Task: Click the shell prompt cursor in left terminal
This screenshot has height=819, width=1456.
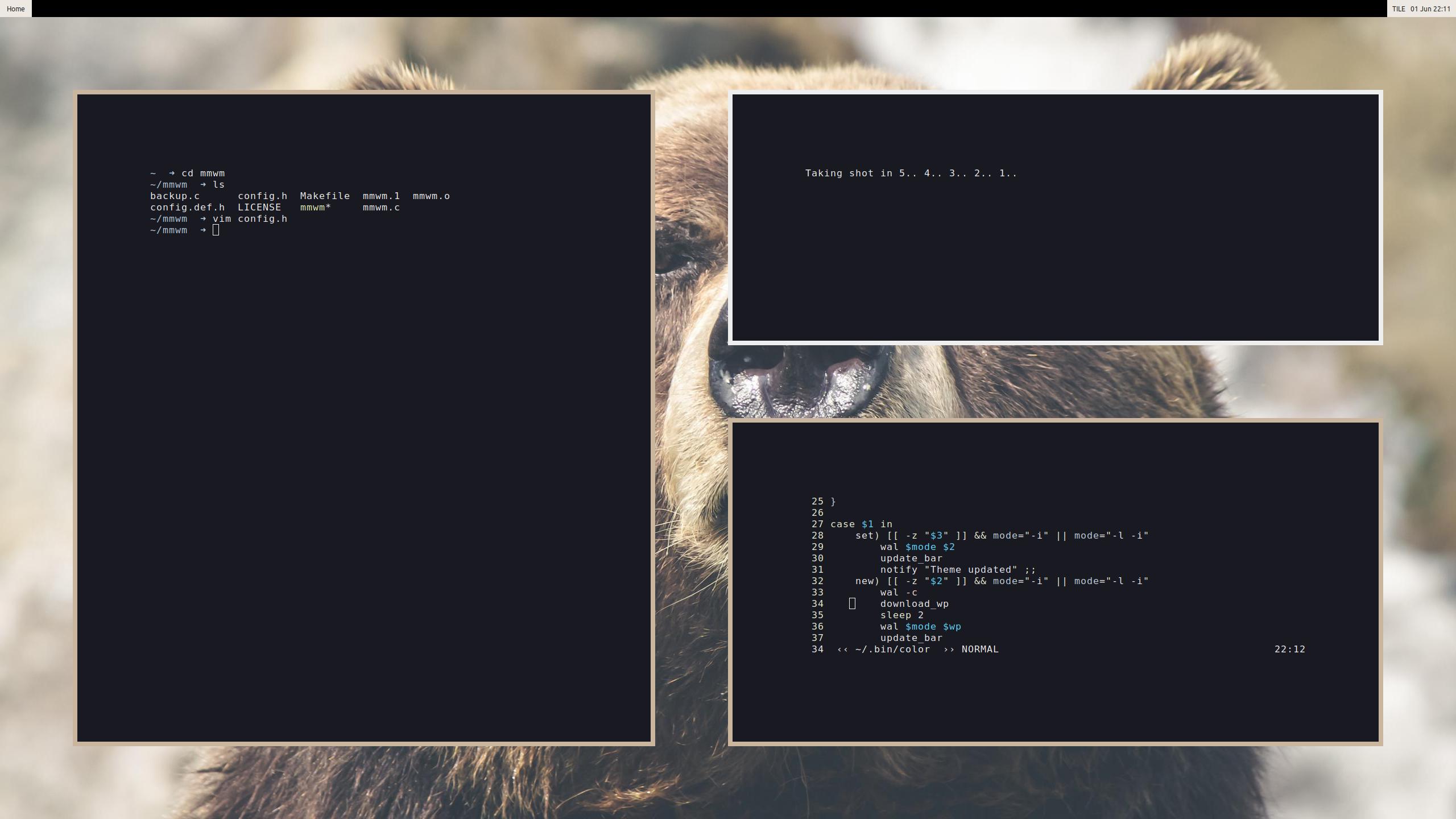Action: tap(216, 230)
